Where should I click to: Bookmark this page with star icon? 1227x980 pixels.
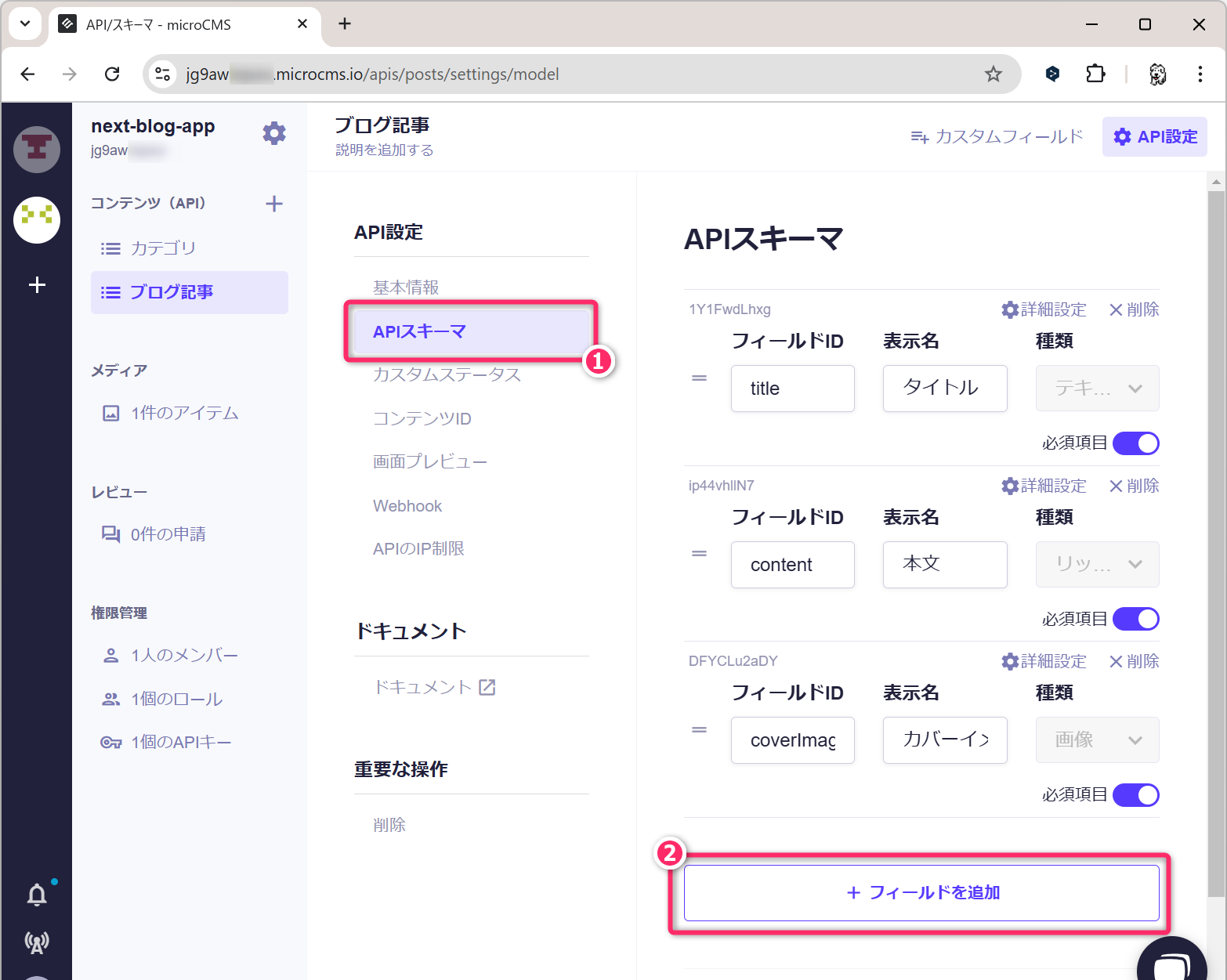pyautogui.click(x=993, y=74)
